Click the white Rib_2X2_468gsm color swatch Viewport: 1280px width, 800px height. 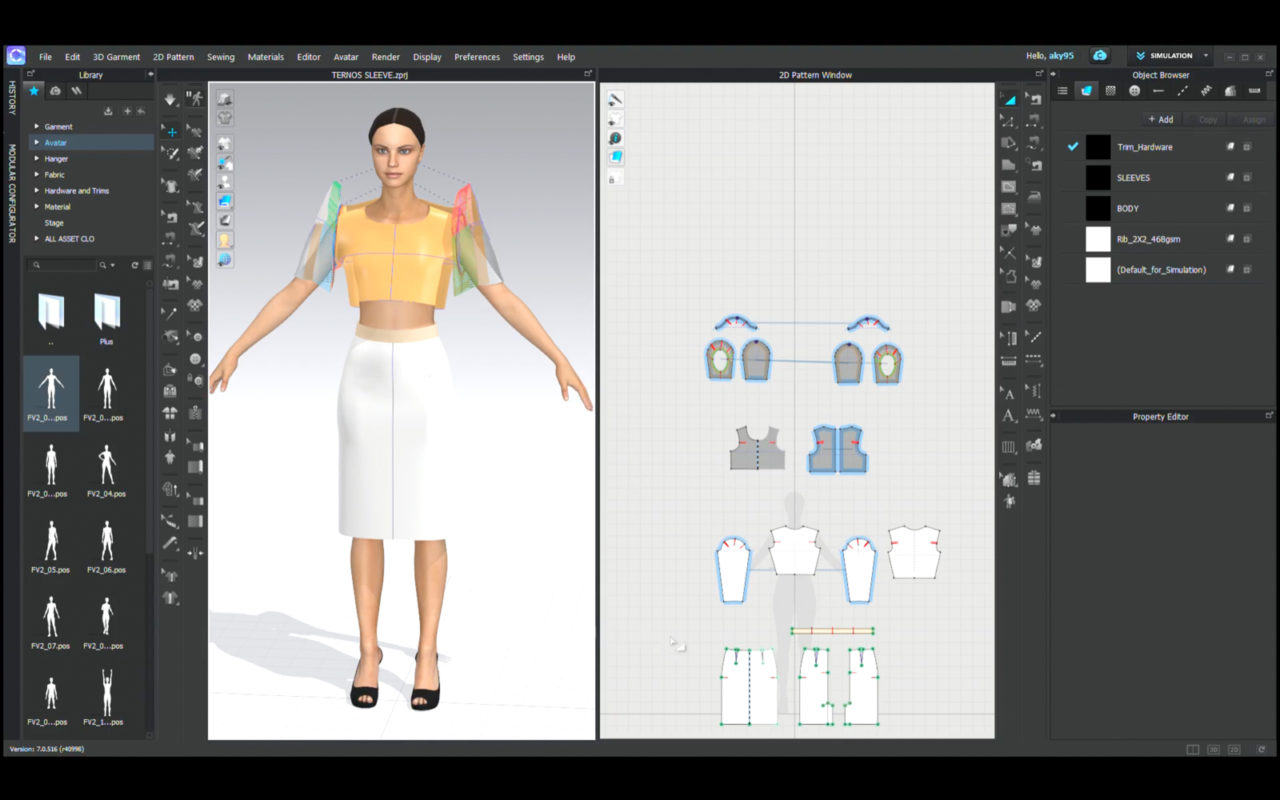[x=1097, y=239]
